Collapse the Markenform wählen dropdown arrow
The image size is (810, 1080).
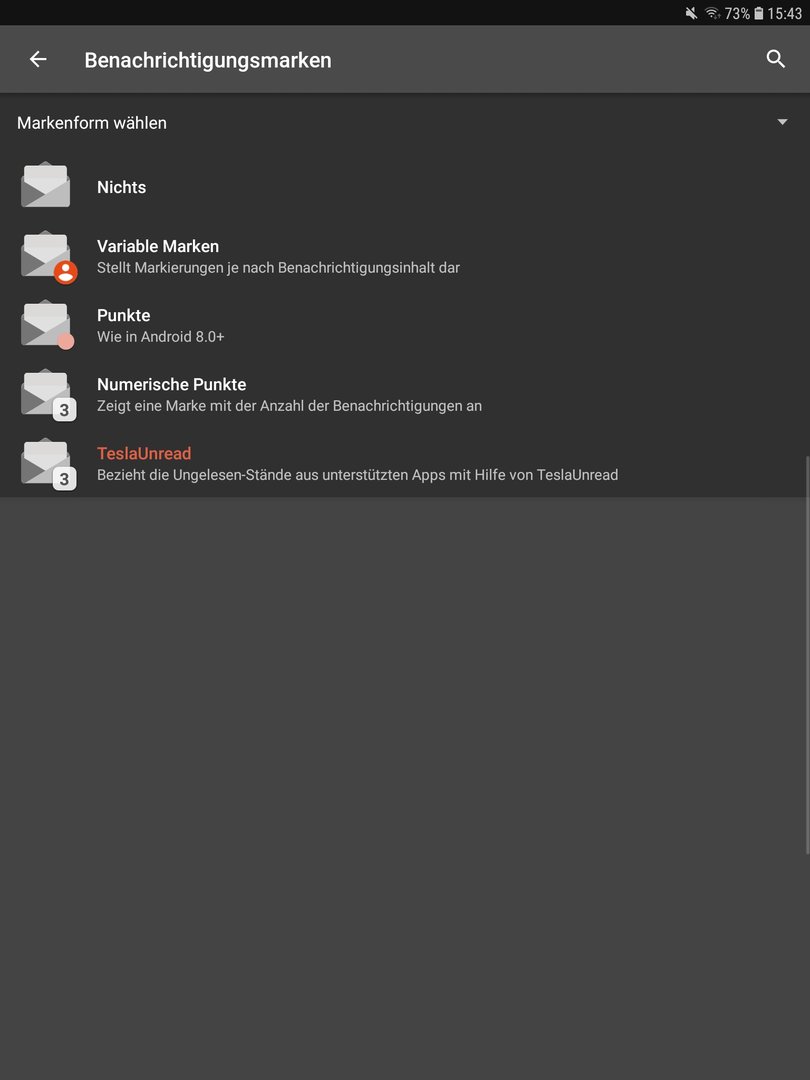pos(782,122)
